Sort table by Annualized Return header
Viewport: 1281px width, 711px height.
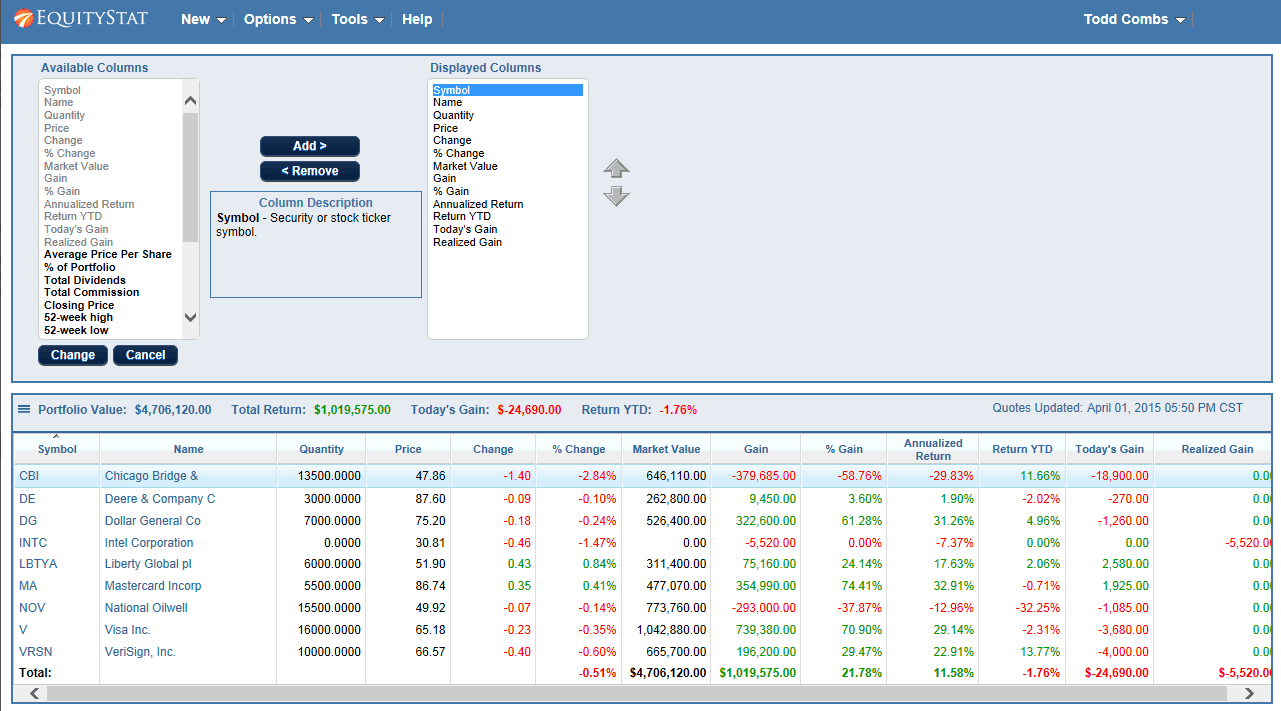933,449
